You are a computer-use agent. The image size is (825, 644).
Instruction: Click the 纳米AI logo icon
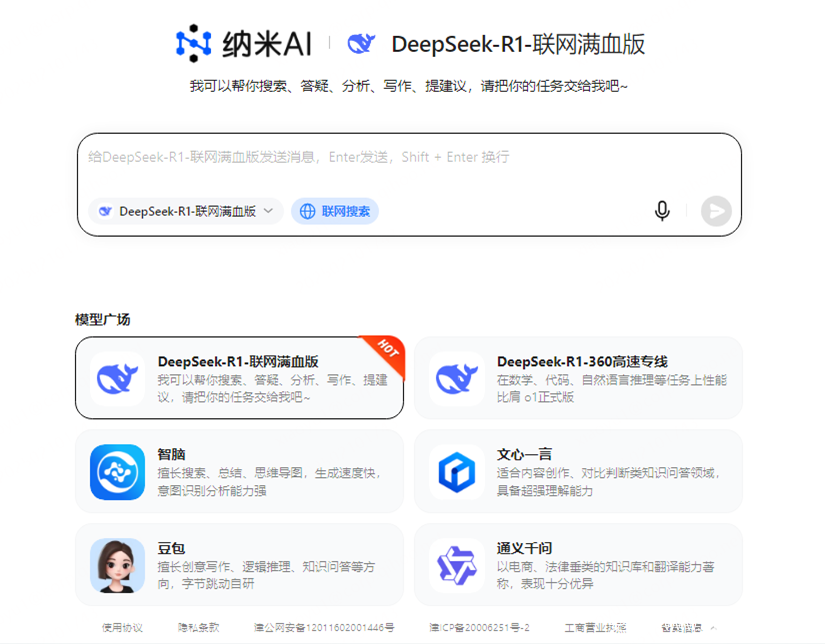(194, 43)
